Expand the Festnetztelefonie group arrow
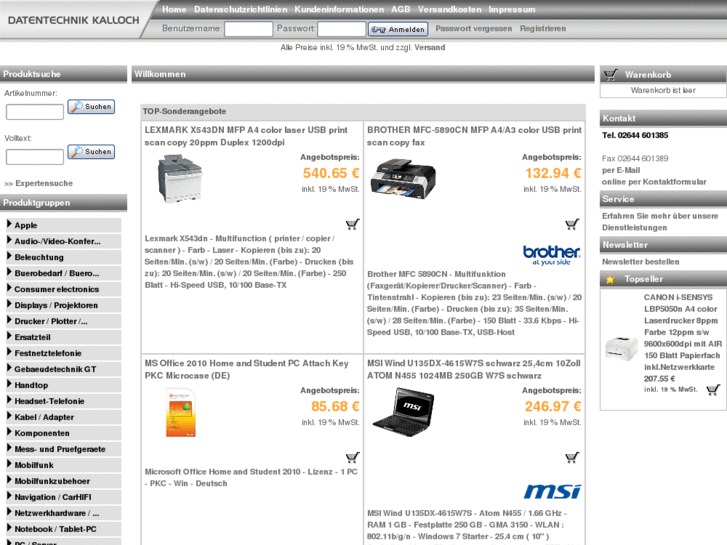Screen dimensions: 727x545 [9, 353]
